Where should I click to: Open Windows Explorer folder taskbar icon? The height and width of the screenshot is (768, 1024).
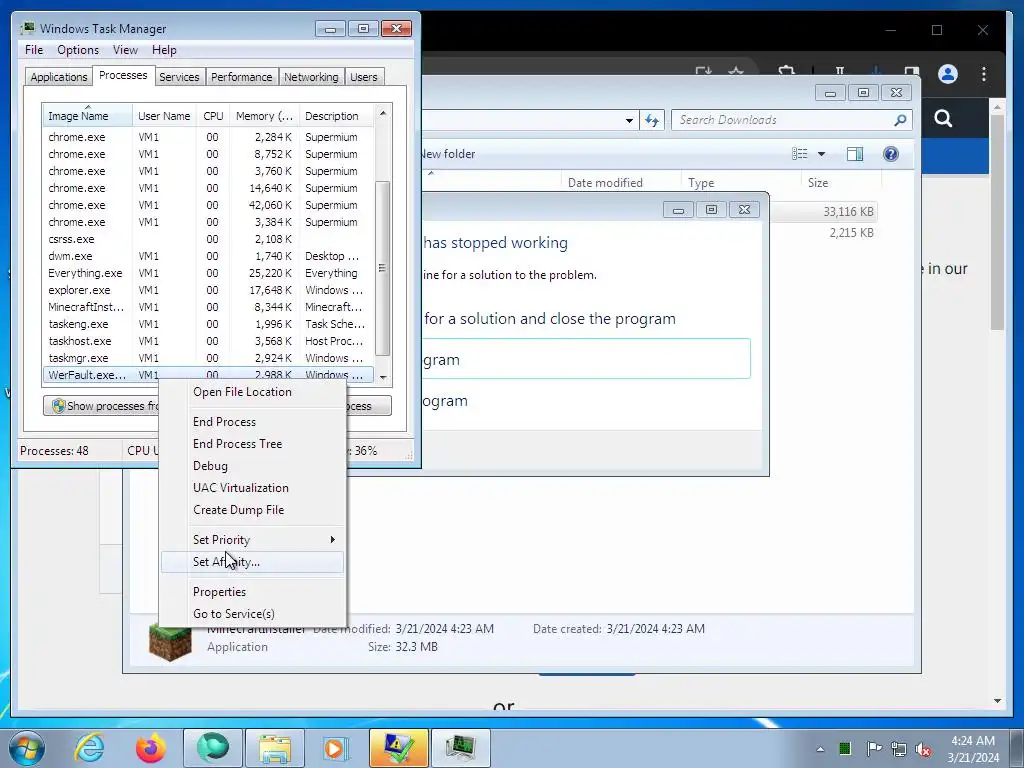tap(275, 748)
